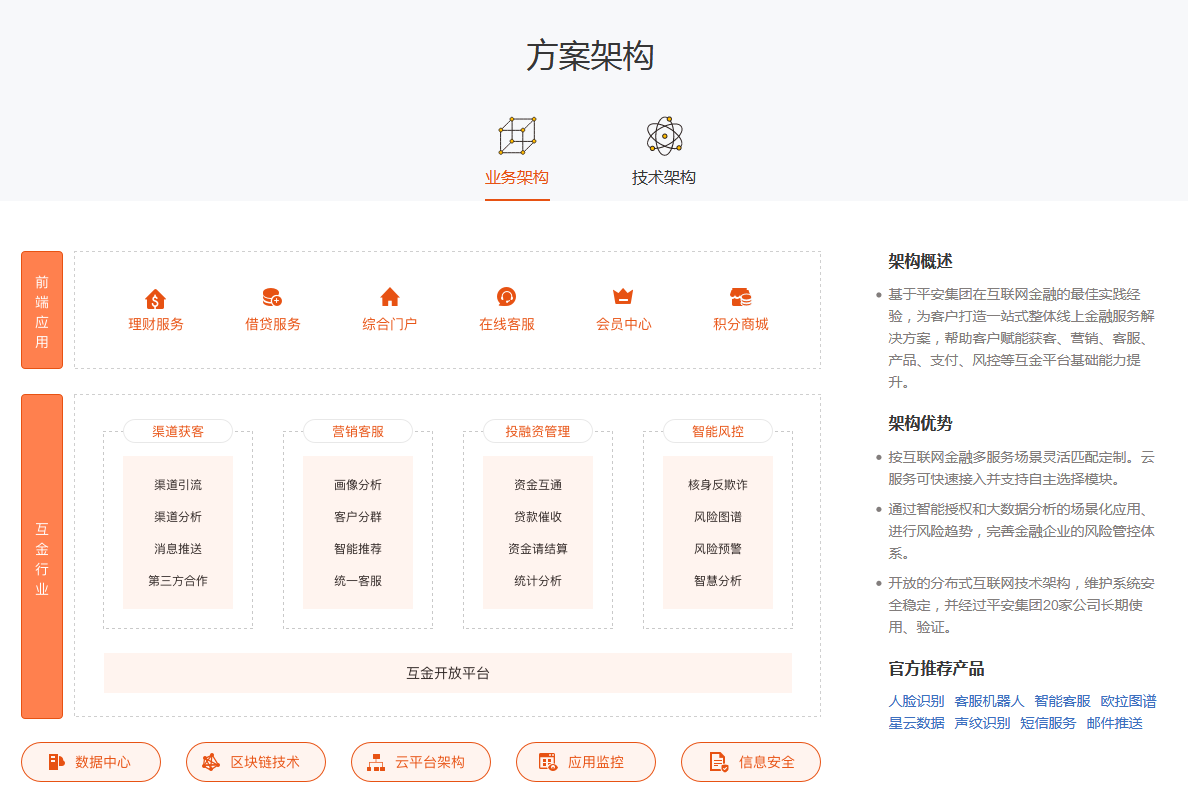Click the 云平台架构 label in its pill button

(430, 762)
